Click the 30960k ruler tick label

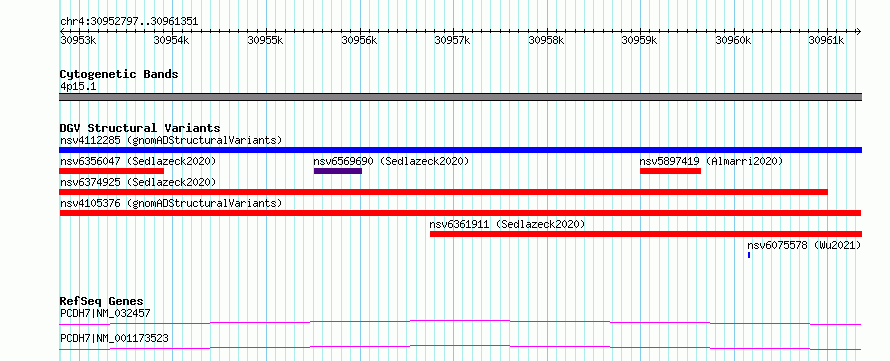(732, 40)
